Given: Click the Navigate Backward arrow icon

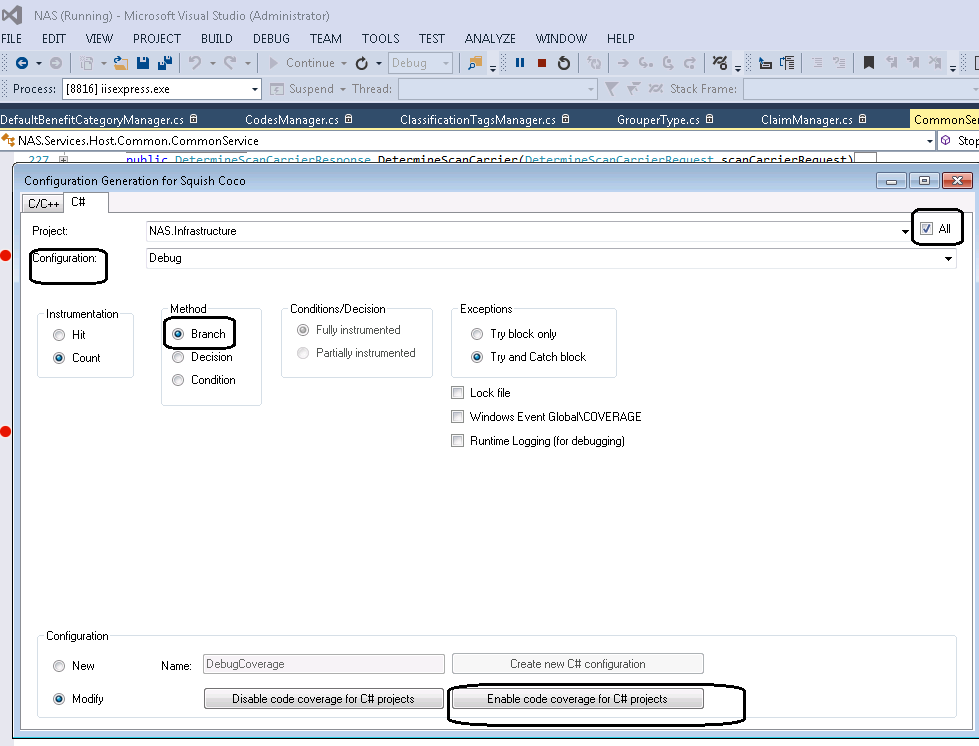Looking at the screenshot, I should 22,63.
